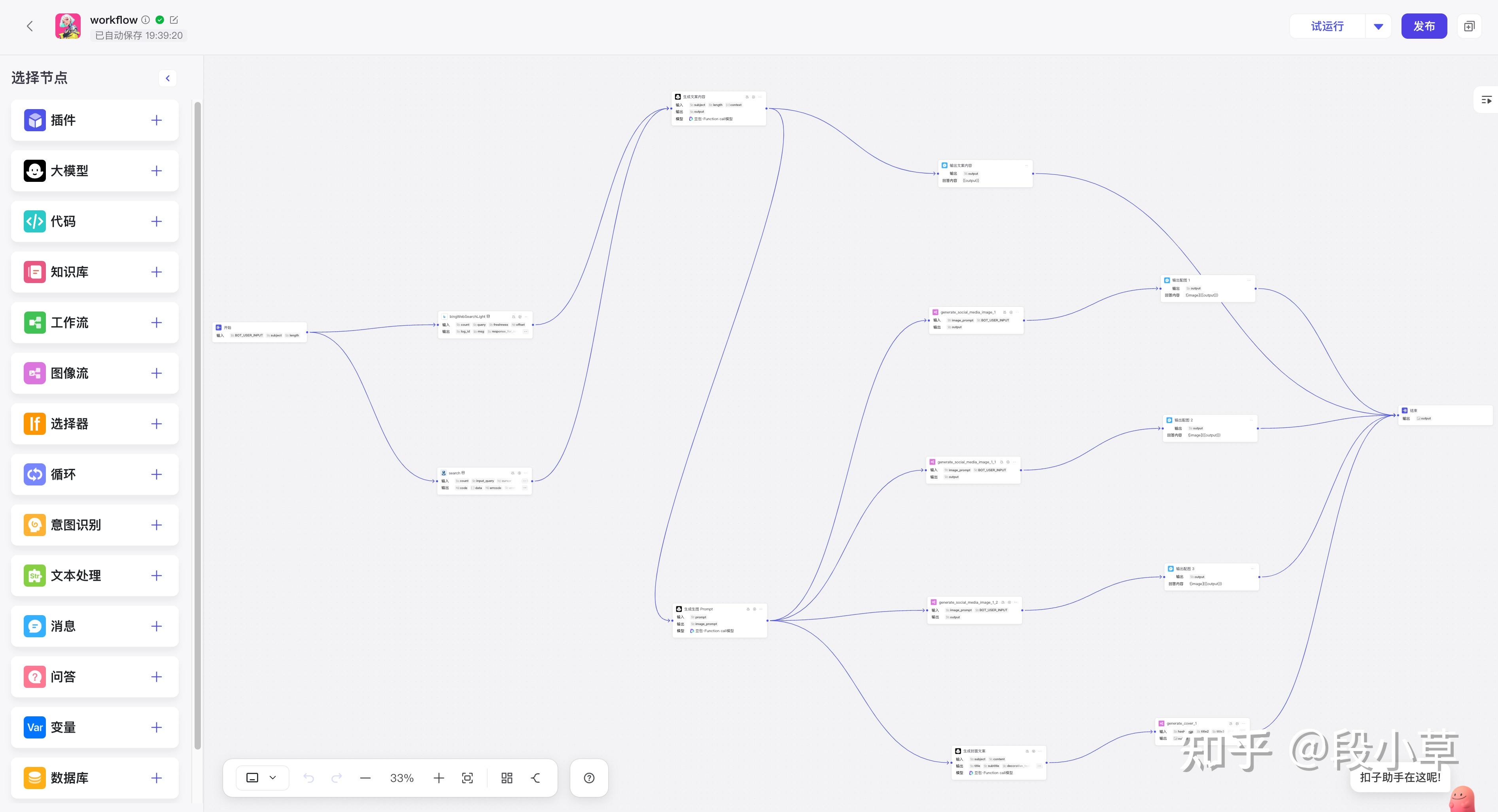Open the 试运行 dropdown arrow

(1378, 26)
